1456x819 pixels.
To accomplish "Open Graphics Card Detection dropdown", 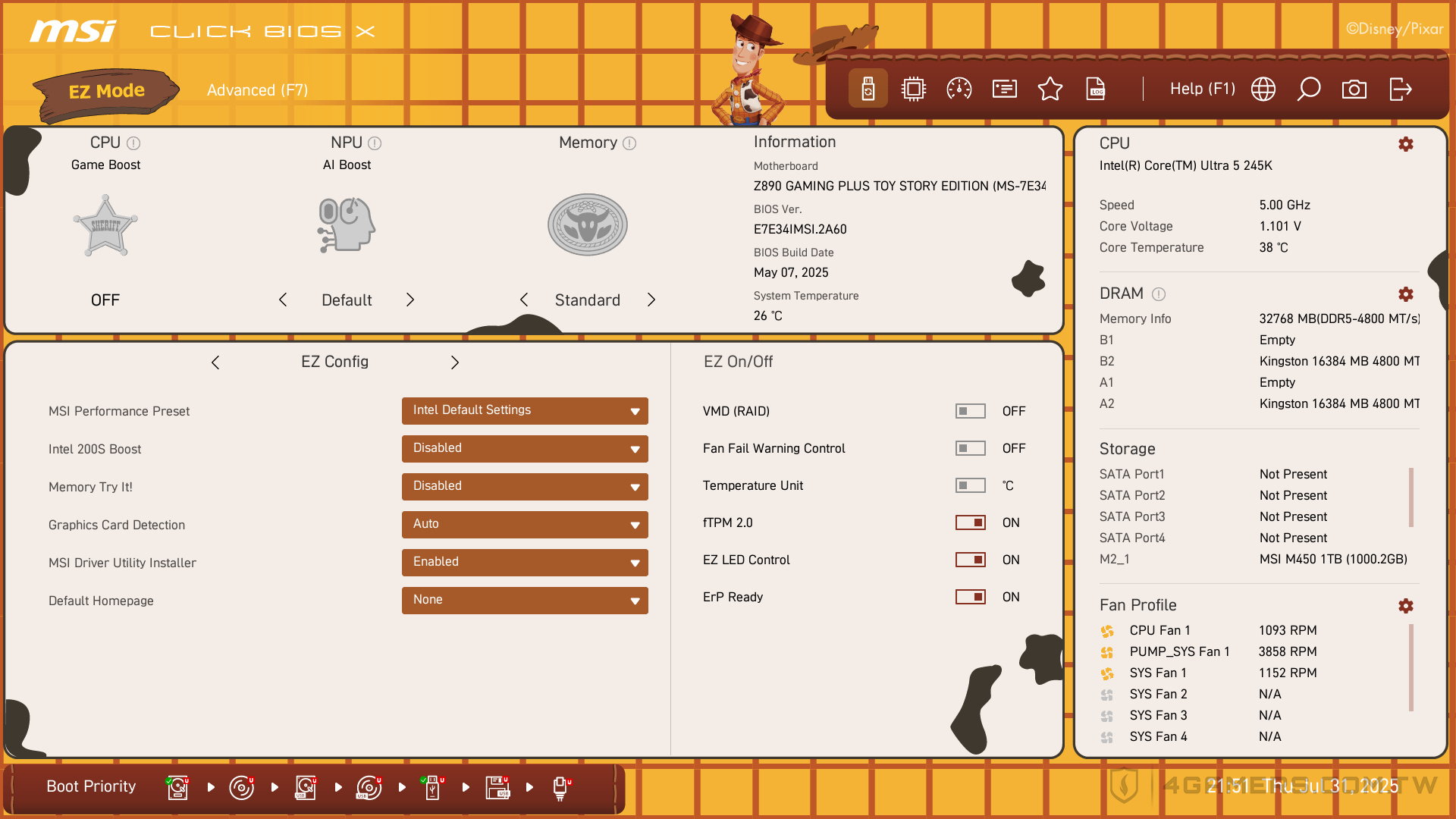I will [525, 525].
